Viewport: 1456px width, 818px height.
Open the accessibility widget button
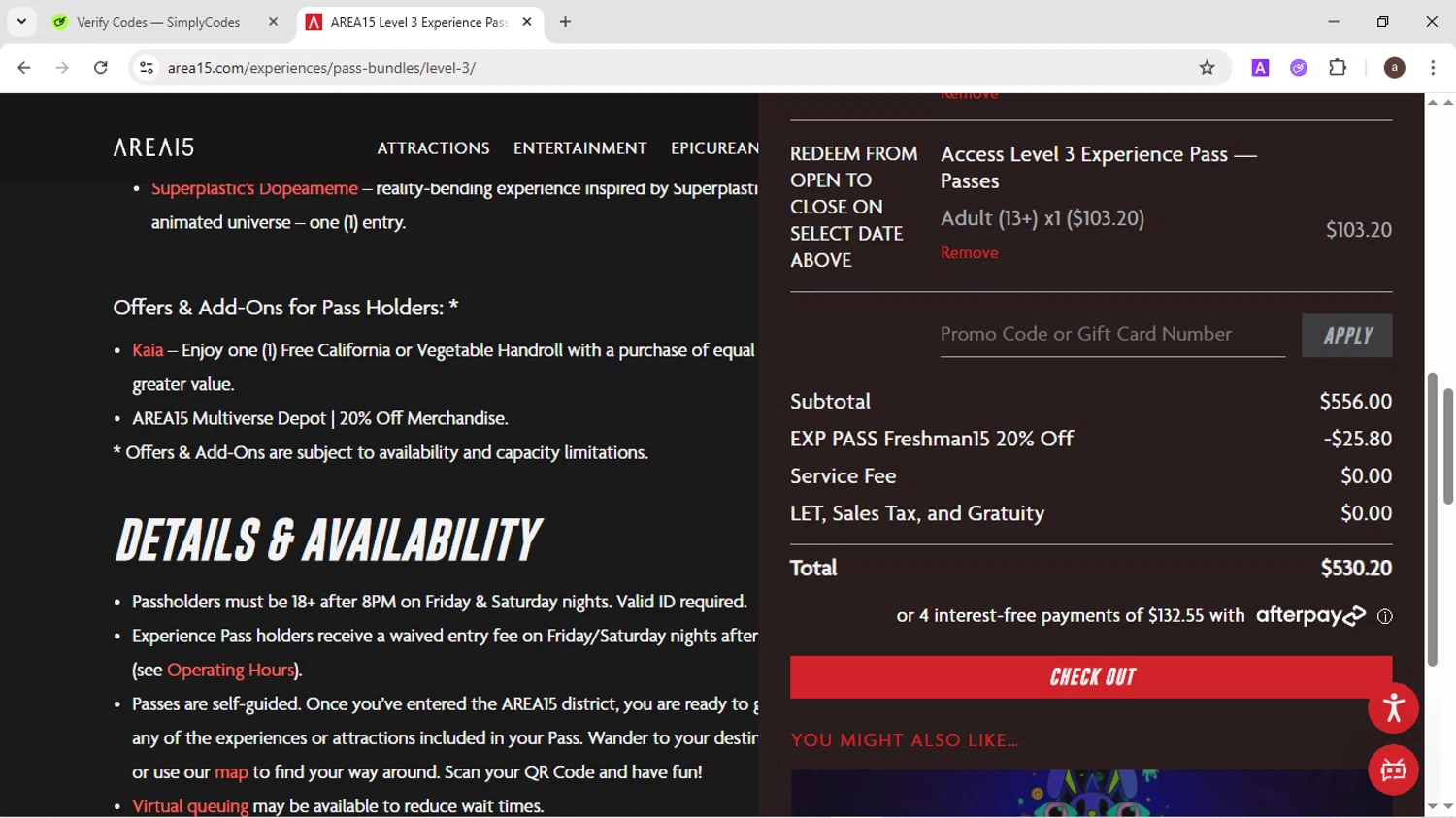[1393, 708]
